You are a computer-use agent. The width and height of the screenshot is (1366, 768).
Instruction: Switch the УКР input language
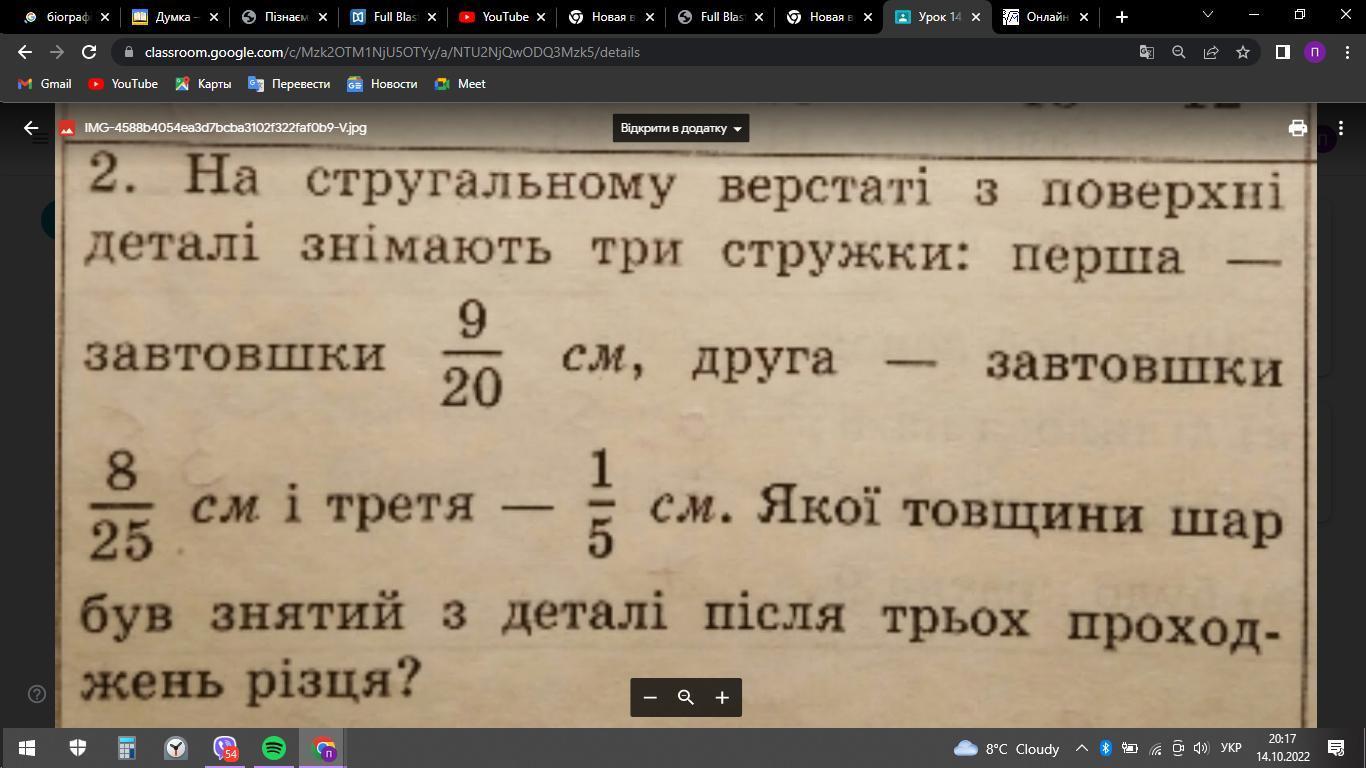[x=1231, y=748]
